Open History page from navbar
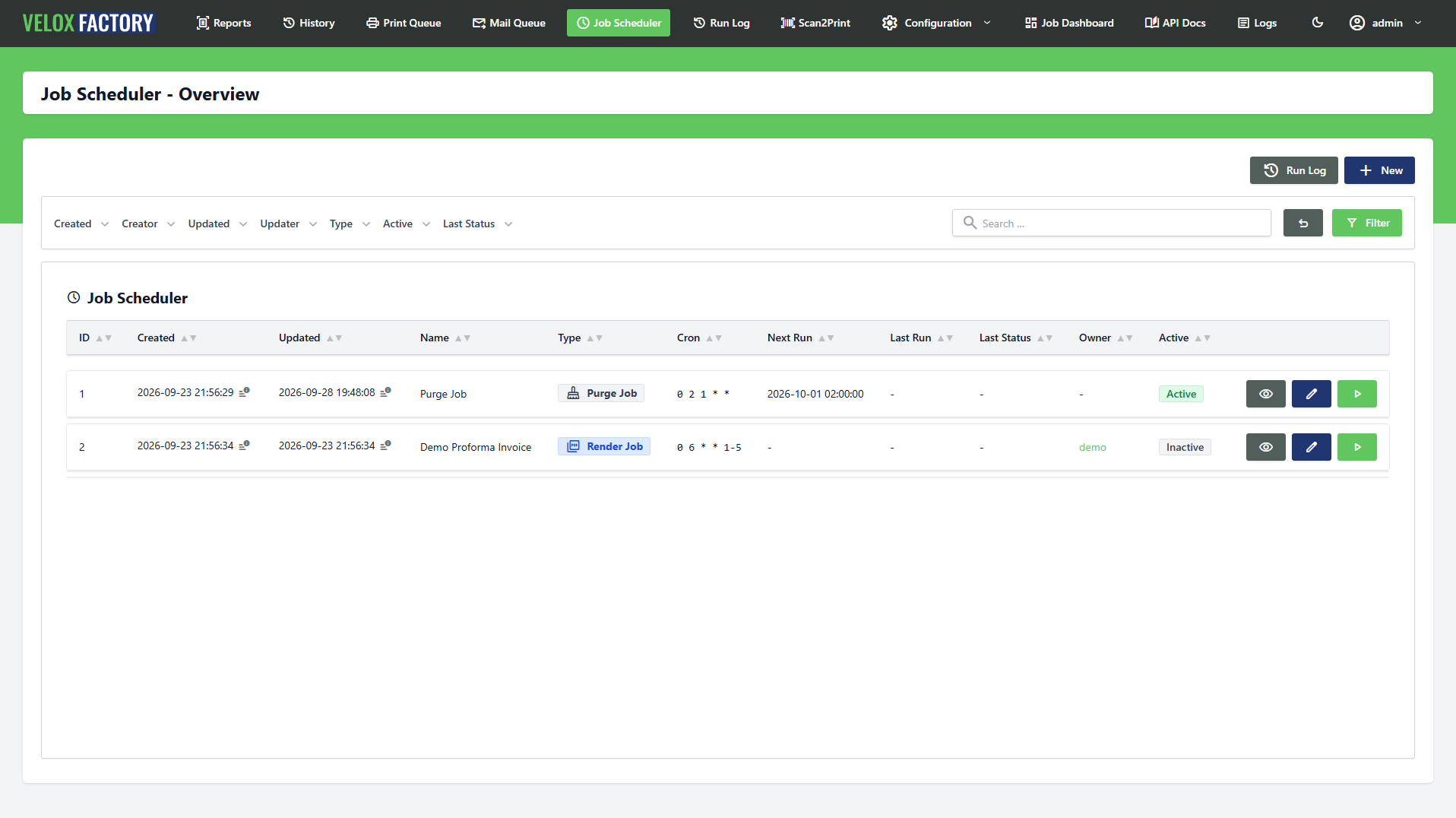 point(309,23)
